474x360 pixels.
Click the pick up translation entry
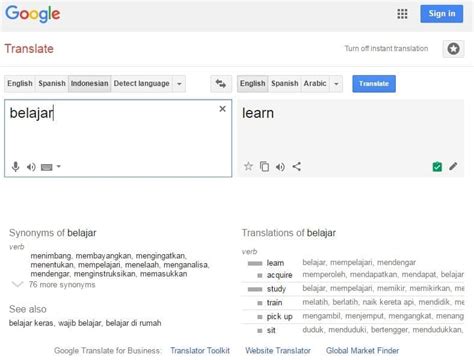279,317
